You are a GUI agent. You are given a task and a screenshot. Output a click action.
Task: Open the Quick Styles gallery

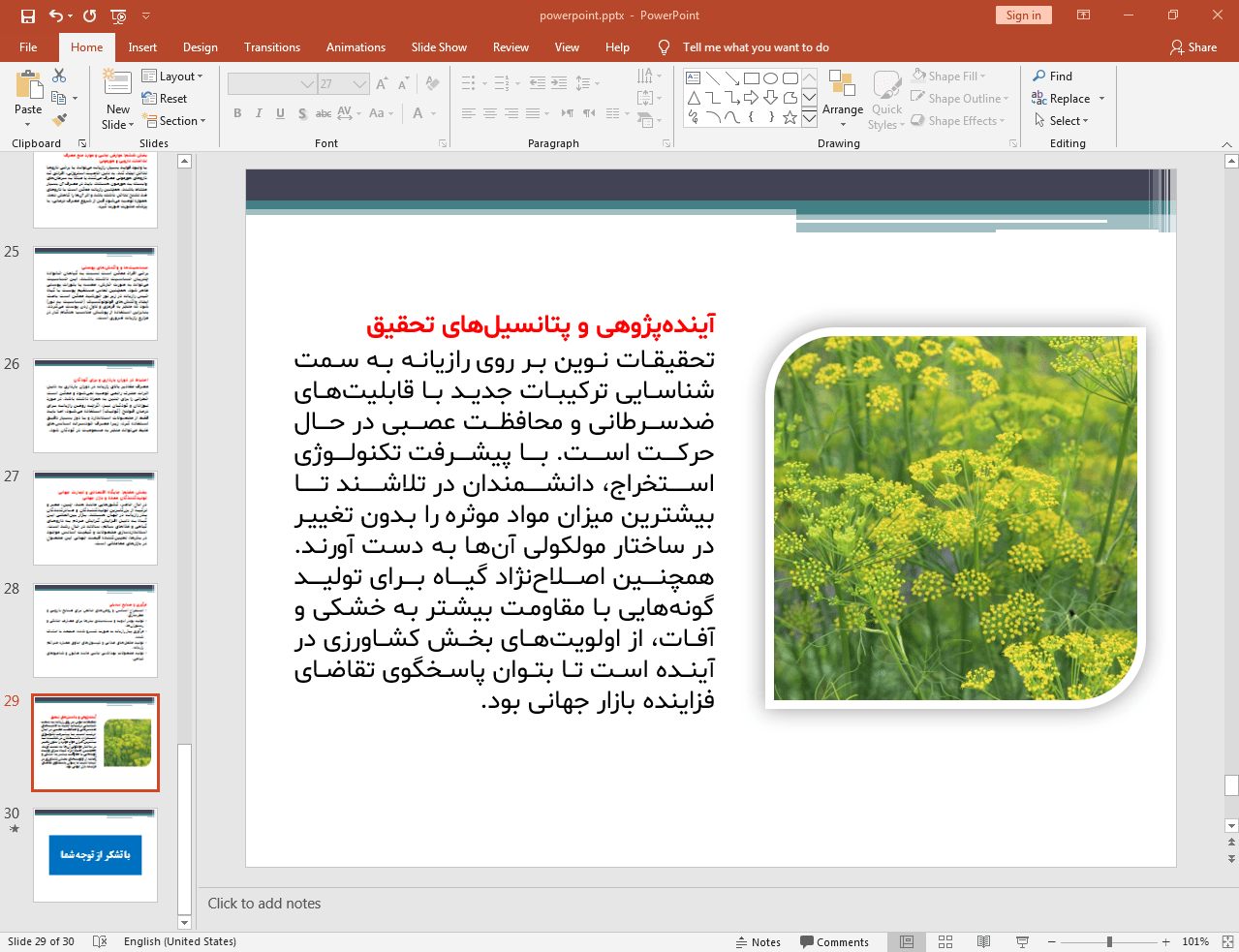(x=886, y=100)
